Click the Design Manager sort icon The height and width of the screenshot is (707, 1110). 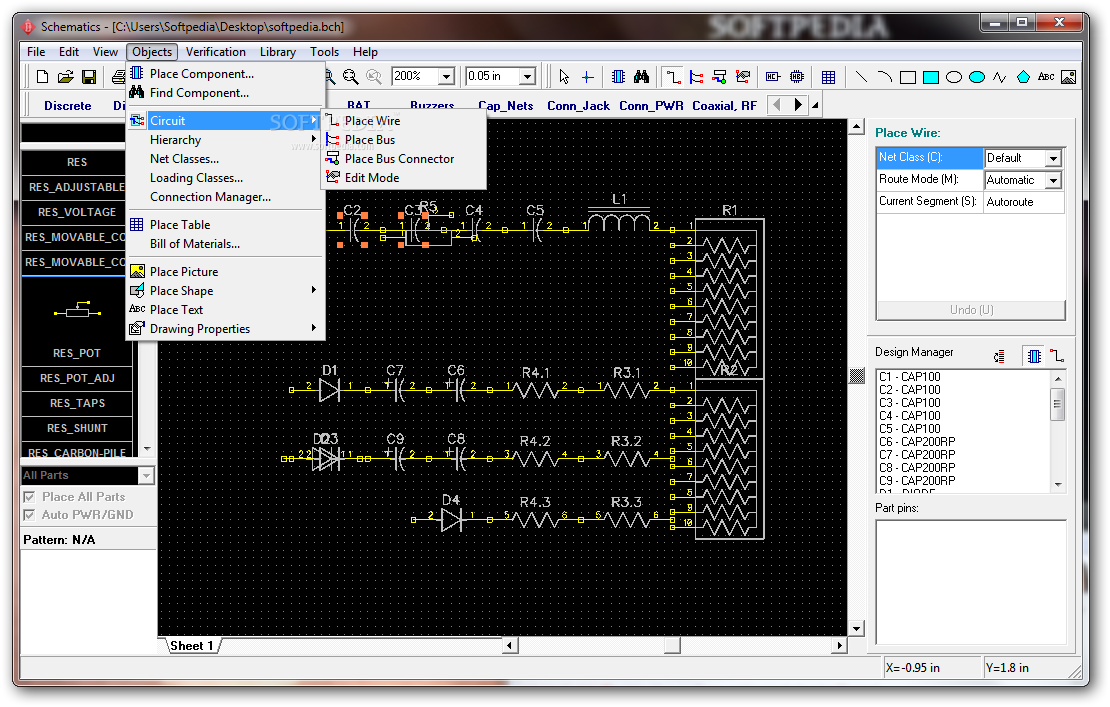(999, 357)
